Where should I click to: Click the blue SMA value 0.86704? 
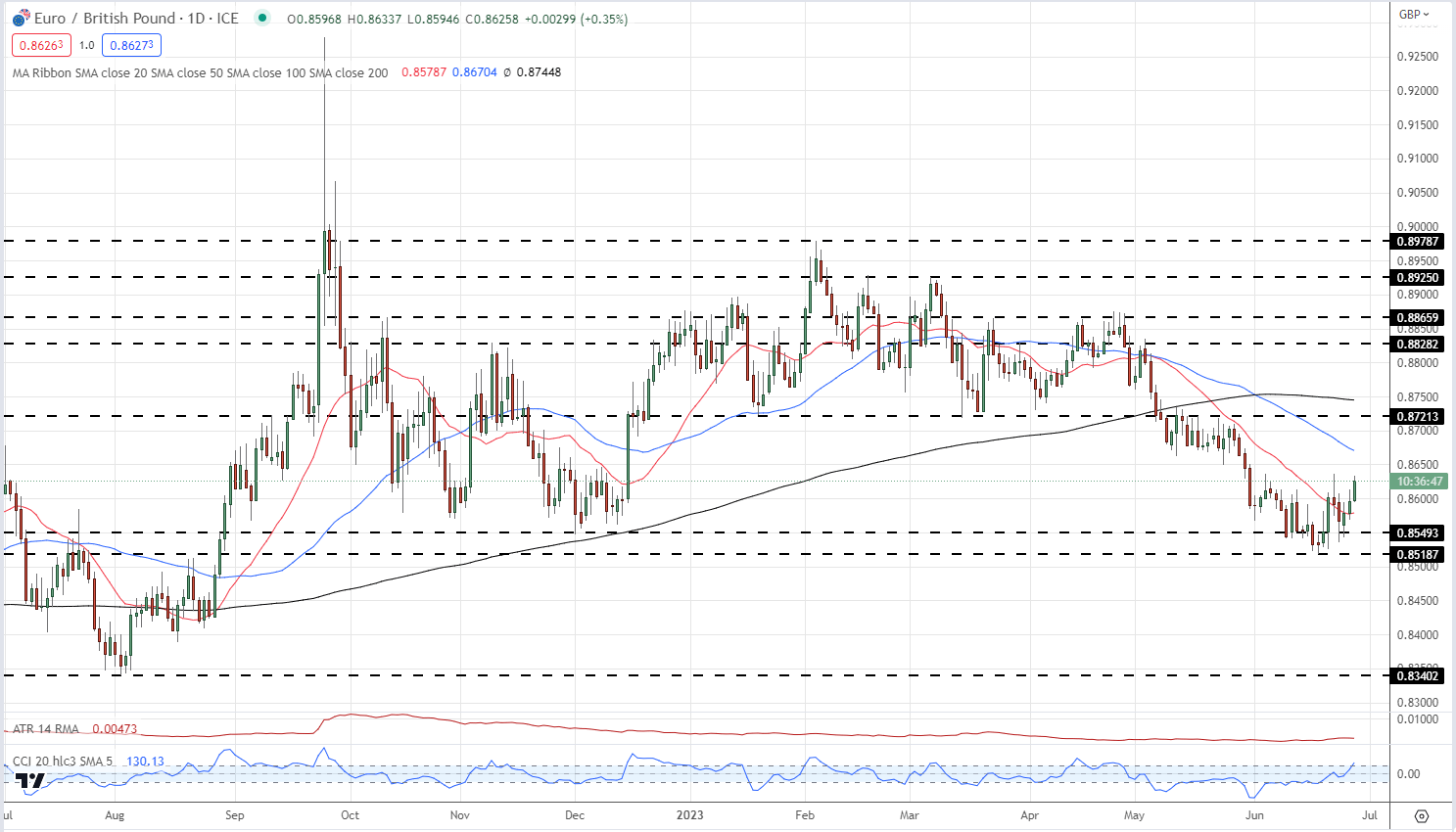(475, 72)
